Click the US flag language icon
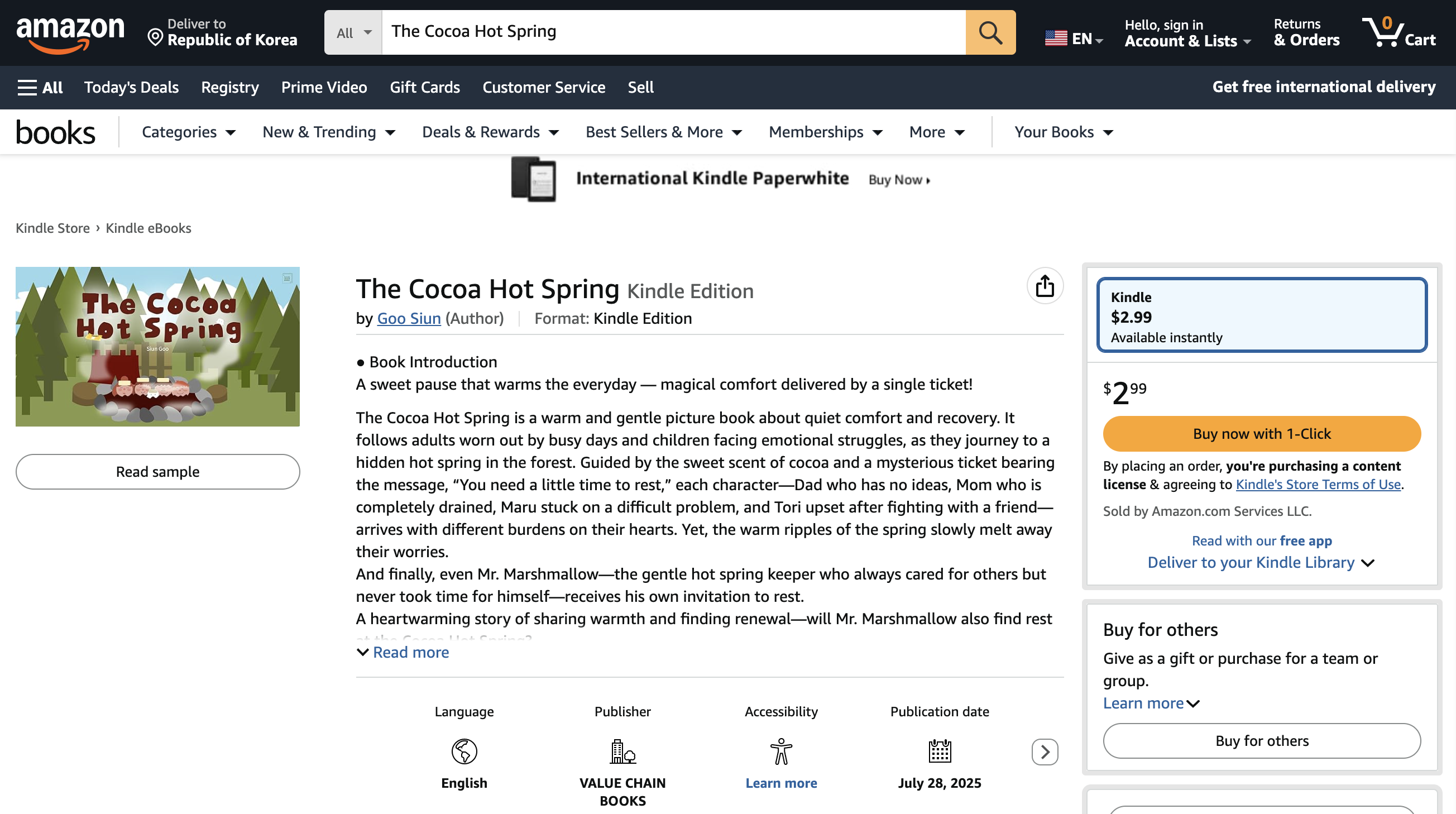 click(1055, 39)
